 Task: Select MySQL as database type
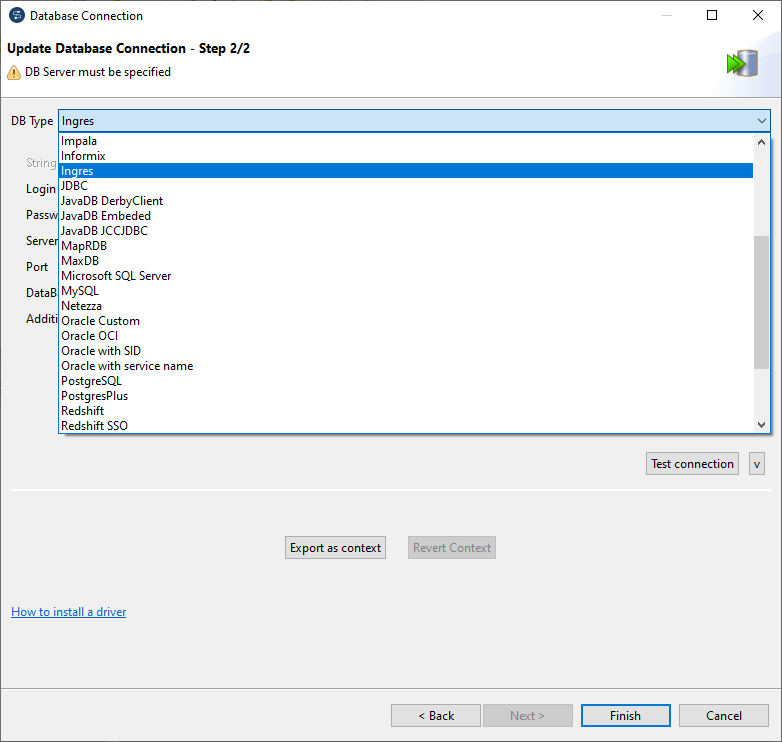pos(405,291)
